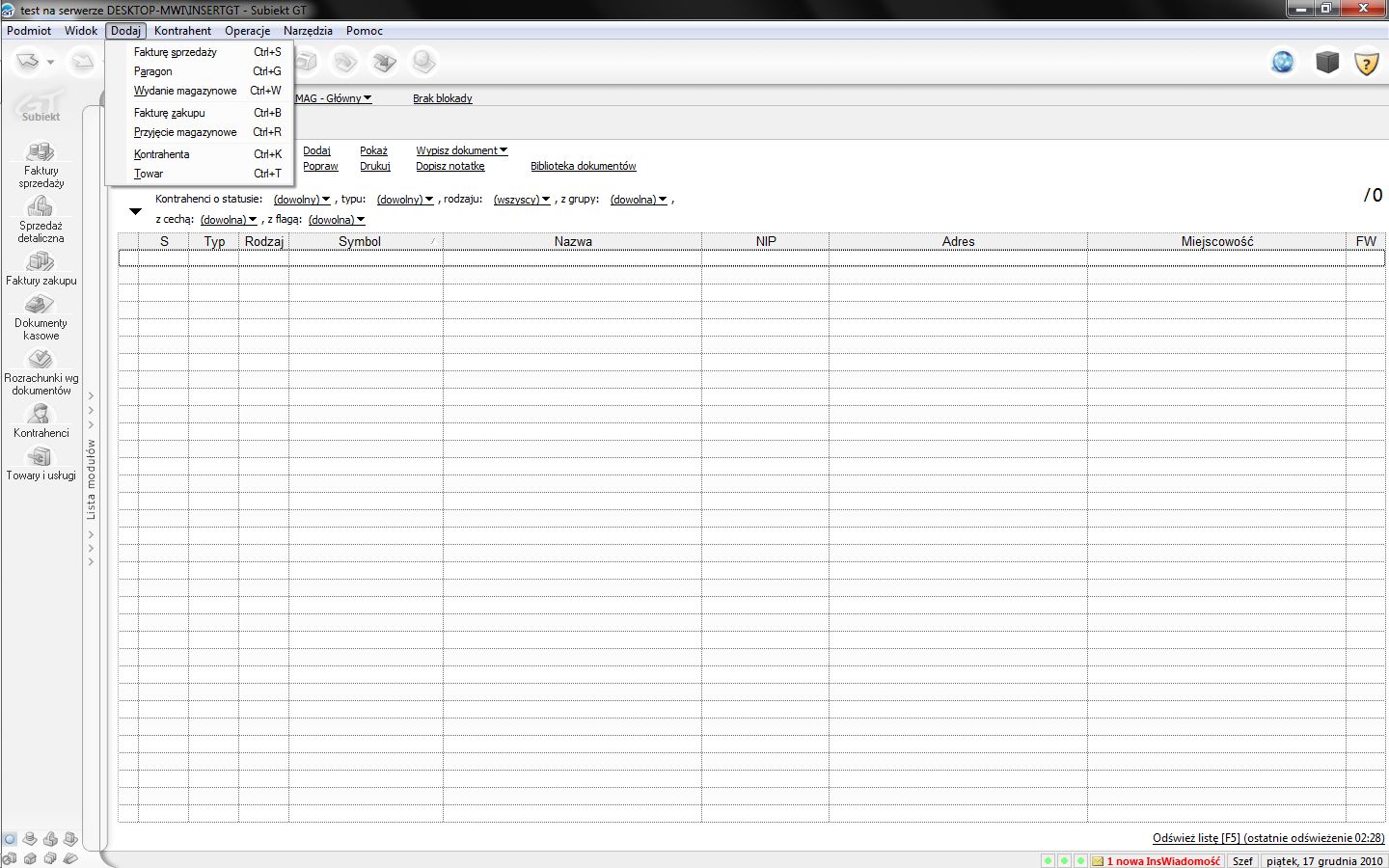Click the Popraw link
Image resolution: width=1389 pixels, height=868 pixels.
[320, 166]
